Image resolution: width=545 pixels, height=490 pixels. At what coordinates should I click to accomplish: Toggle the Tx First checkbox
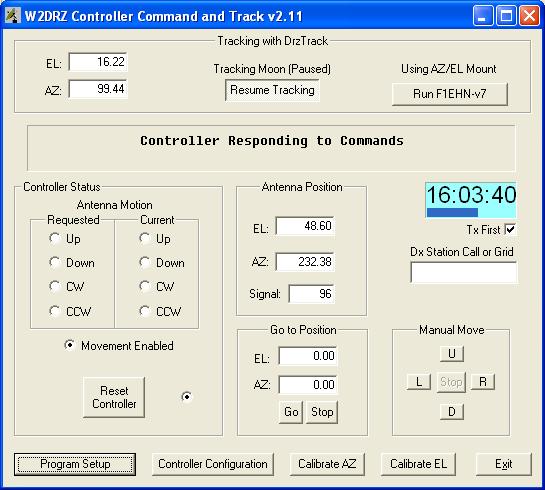[510, 229]
